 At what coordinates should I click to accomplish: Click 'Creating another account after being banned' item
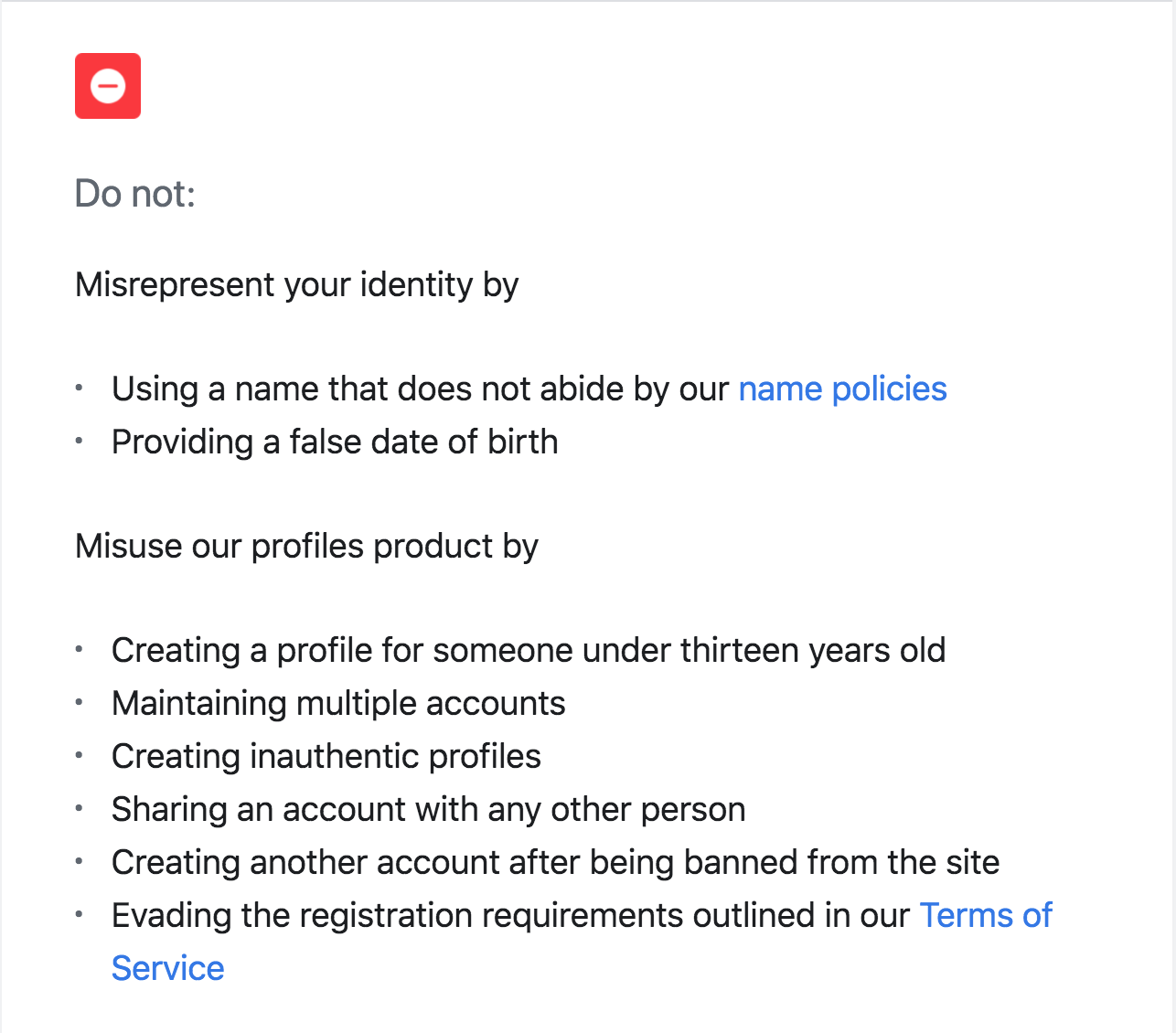556,863
